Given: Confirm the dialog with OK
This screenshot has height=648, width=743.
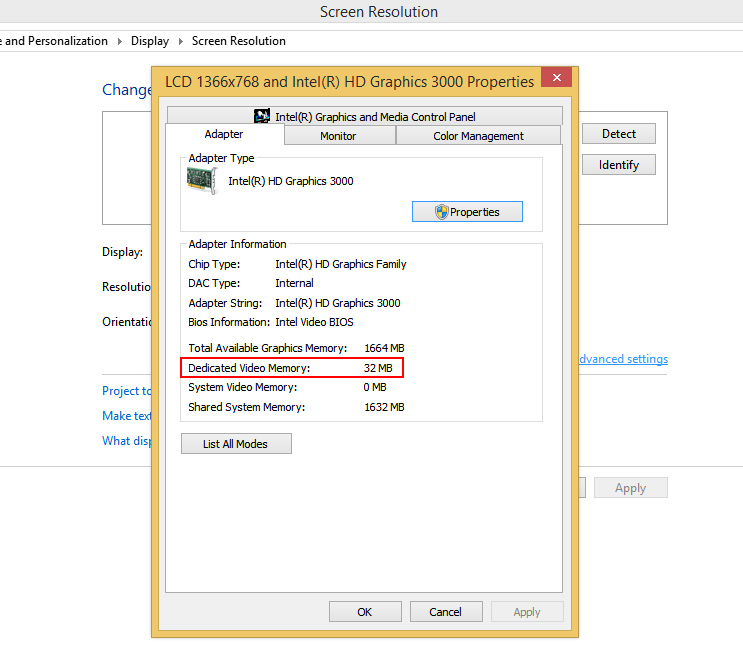Looking at the screenshot, I should [x=365, y=612].
